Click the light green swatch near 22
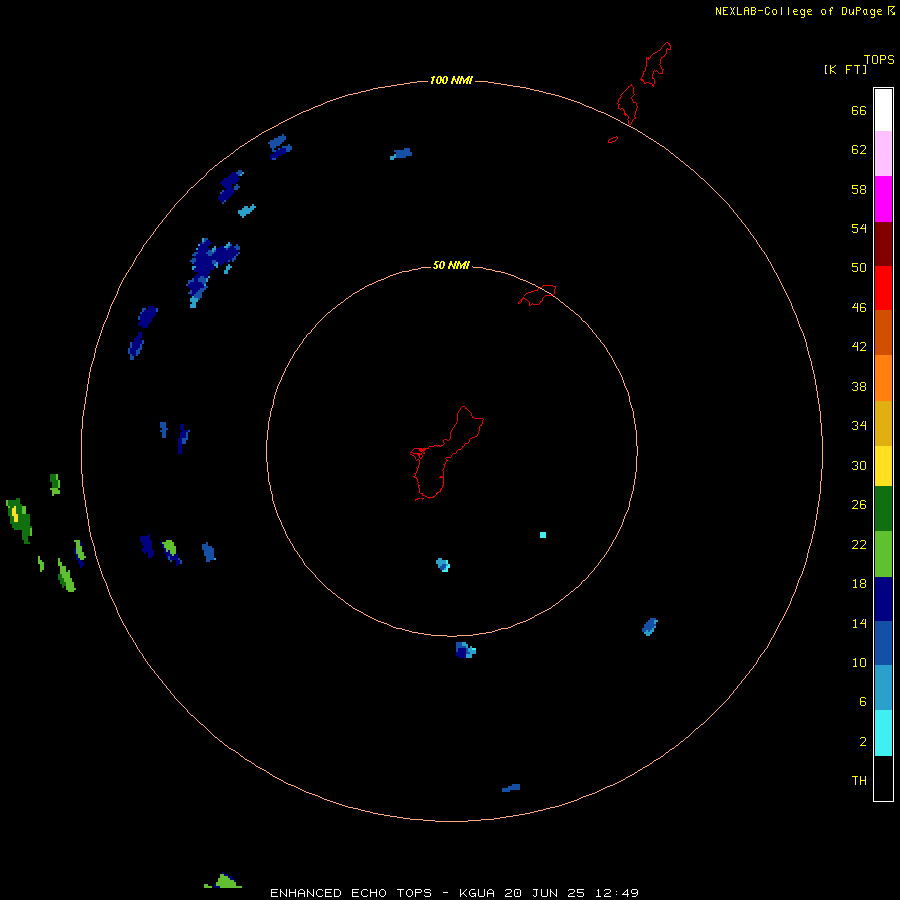This screenshot has height=900, width=900. [883, 554]
